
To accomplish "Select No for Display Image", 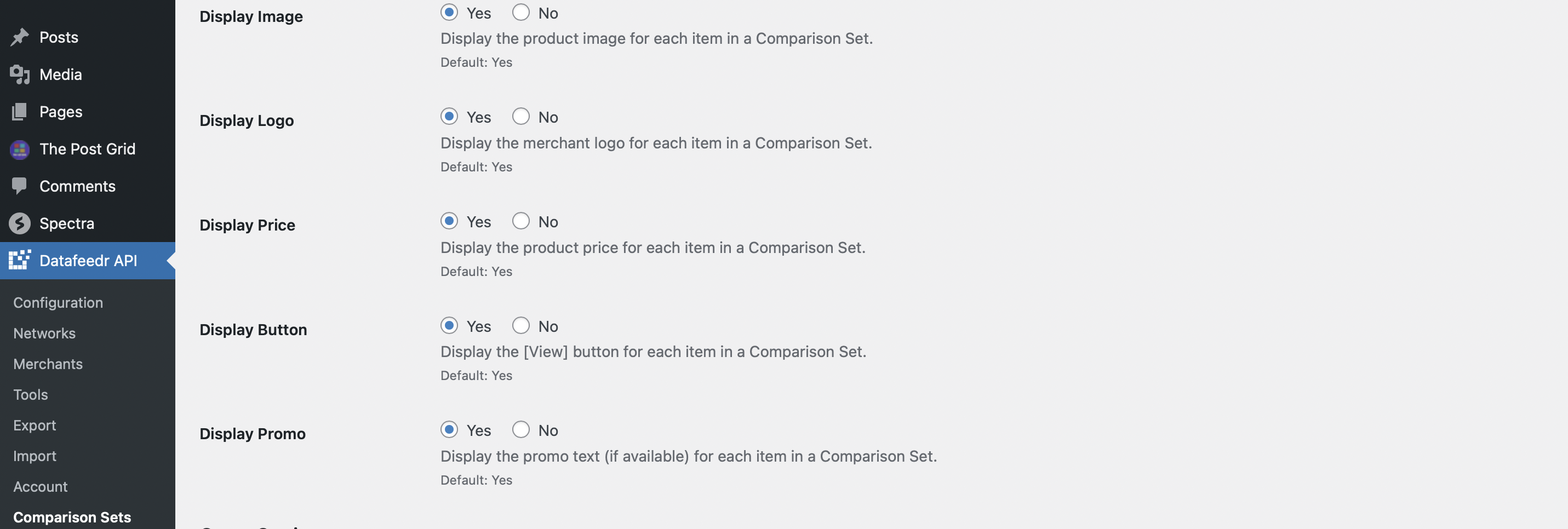I will 520,12.
